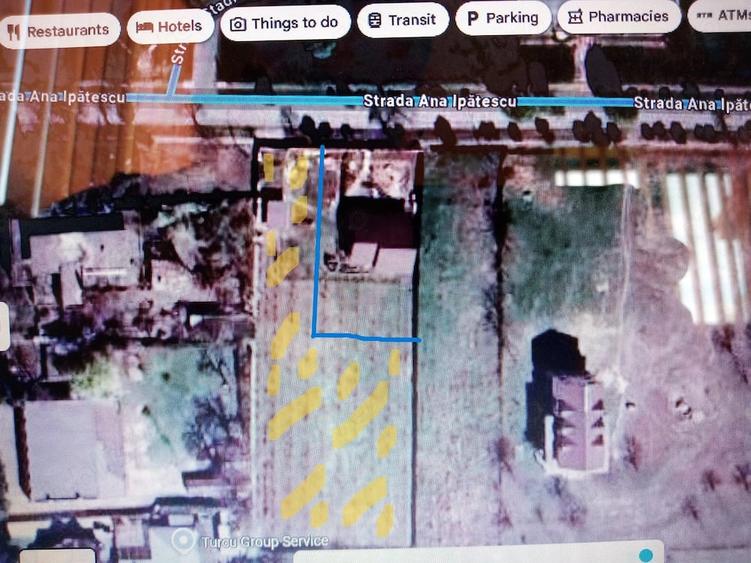Click Turcu Group Service map pin icon
The height and width of the screenshot is (563, 751).
[x=183, y=540]
